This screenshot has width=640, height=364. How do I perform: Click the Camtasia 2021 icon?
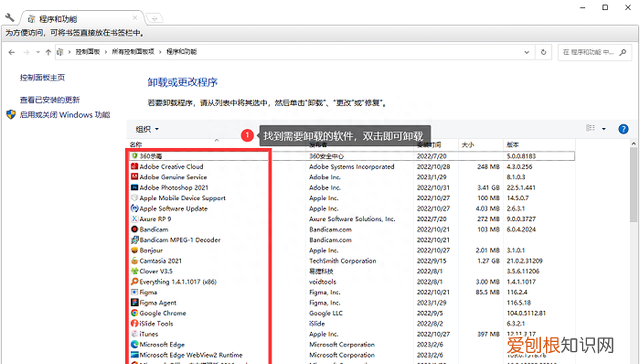click(135, 260)
